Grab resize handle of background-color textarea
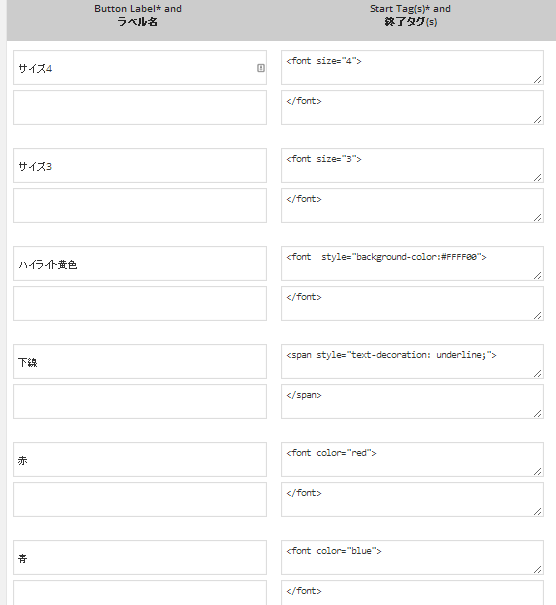 (538, 275)
